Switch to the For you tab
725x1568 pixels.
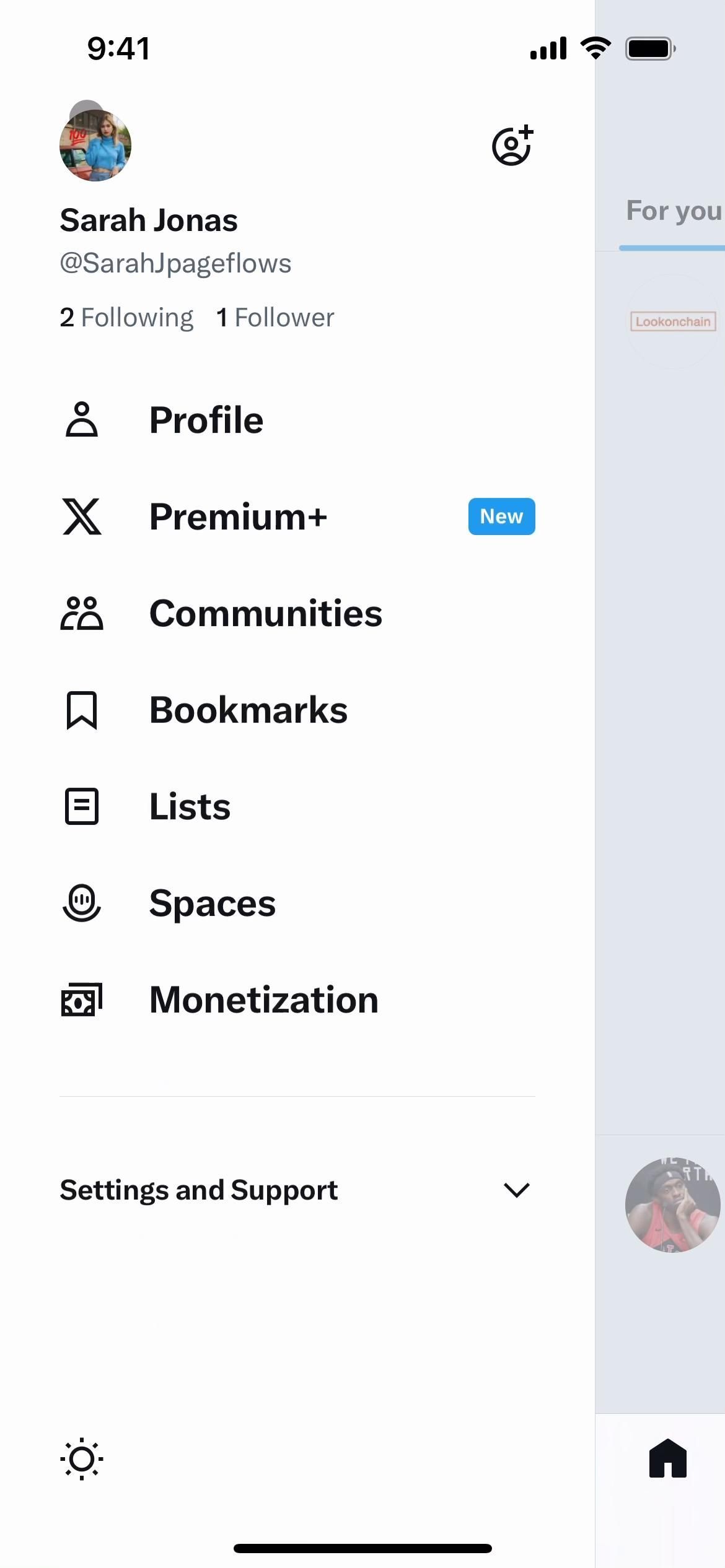[673, 211]
